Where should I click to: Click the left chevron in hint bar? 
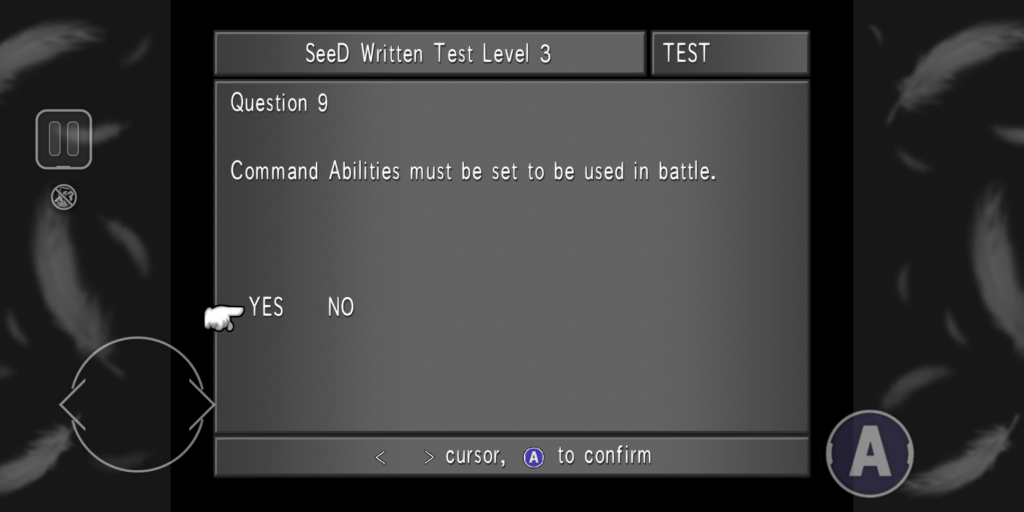tap(381, 457)
